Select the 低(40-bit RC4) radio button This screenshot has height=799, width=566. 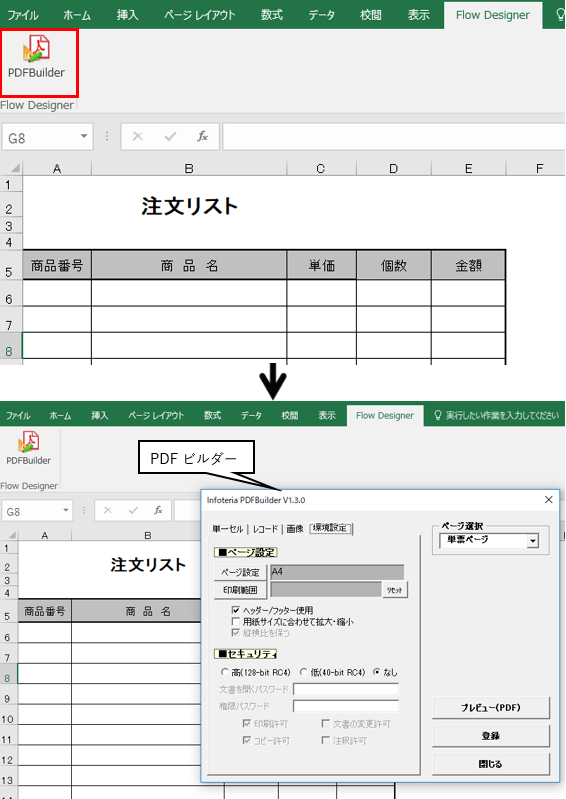coord(304,672)
